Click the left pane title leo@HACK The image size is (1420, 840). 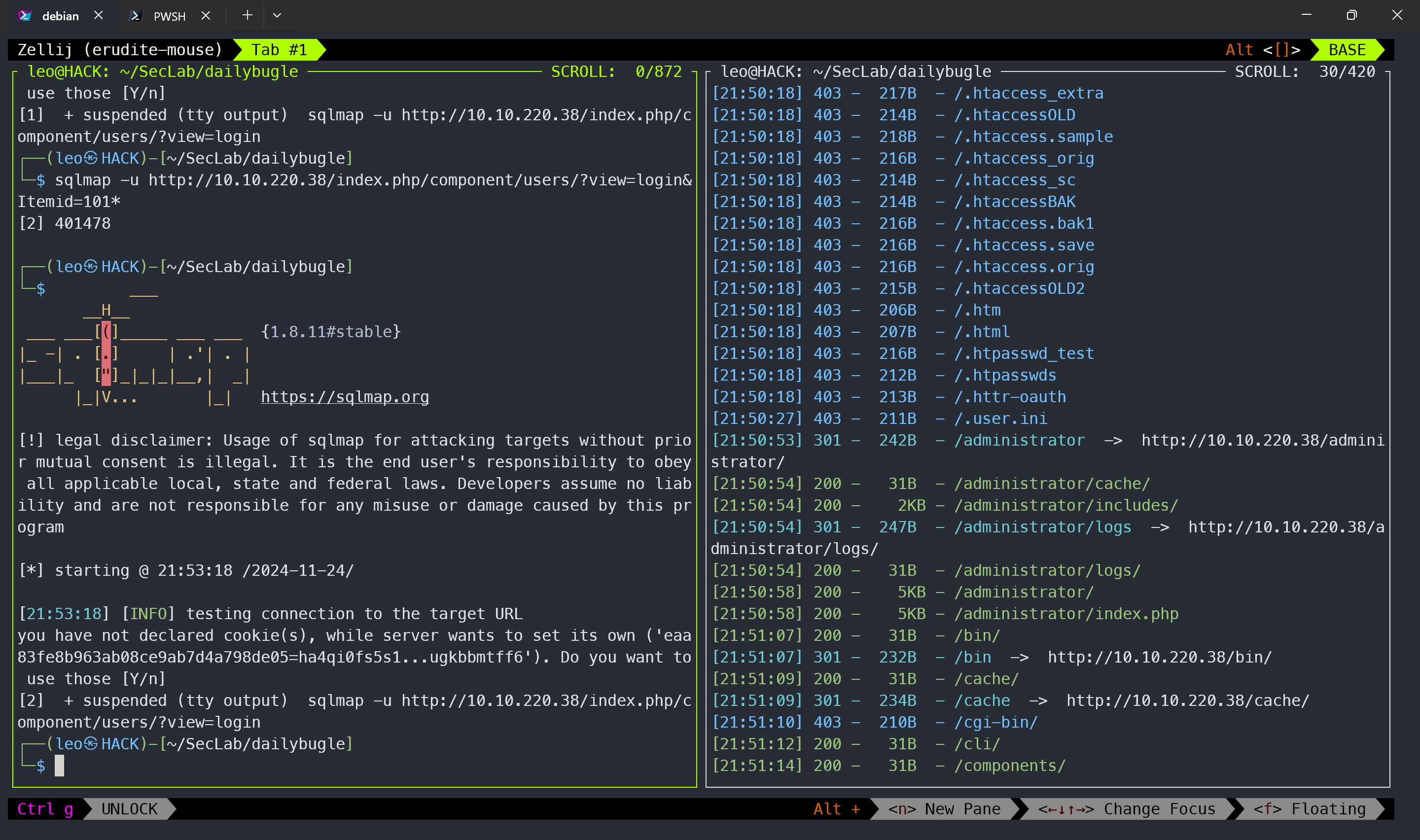[x=163, y=71]
